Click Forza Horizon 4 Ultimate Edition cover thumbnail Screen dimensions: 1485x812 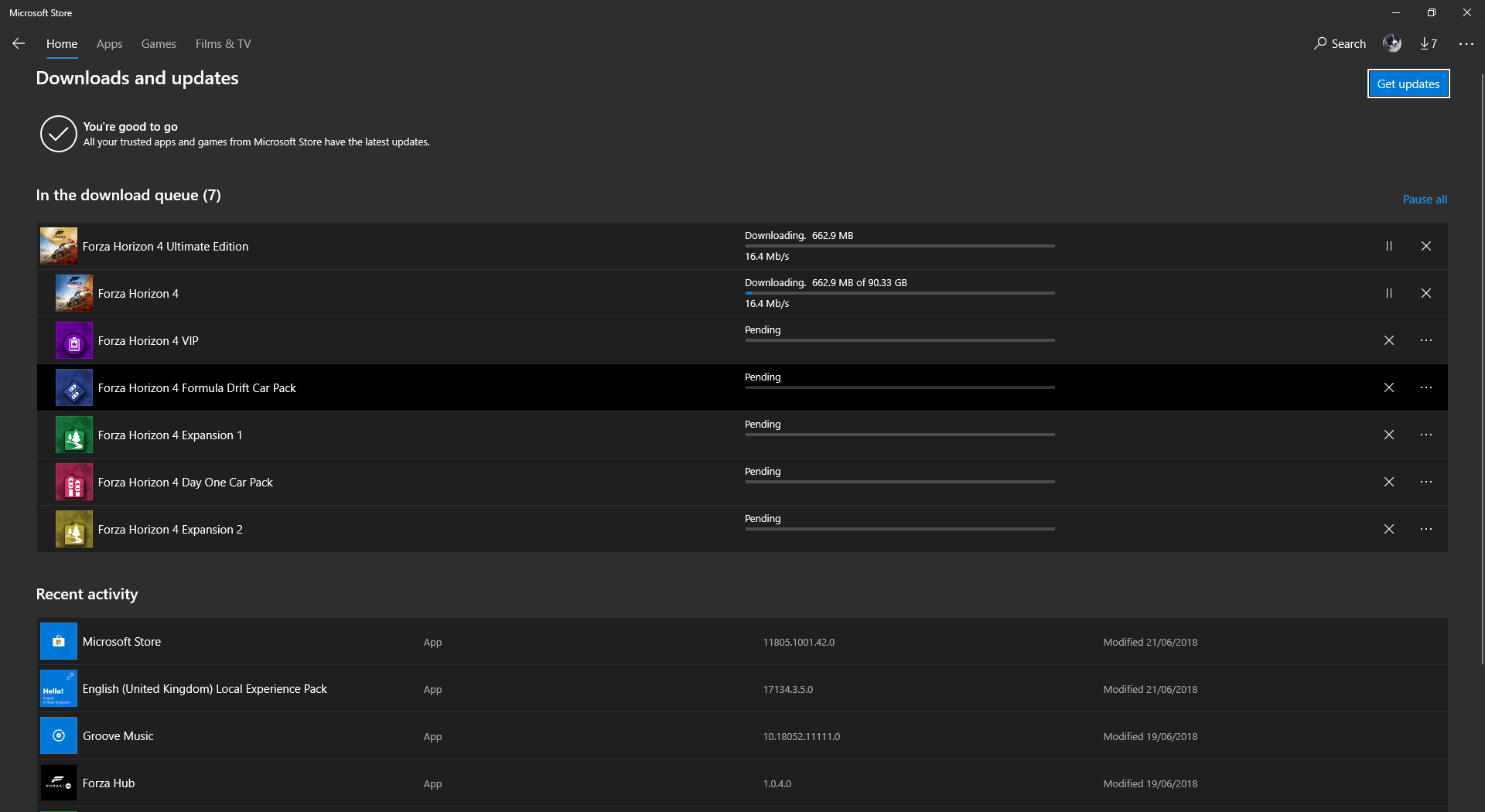pos(59,246)
